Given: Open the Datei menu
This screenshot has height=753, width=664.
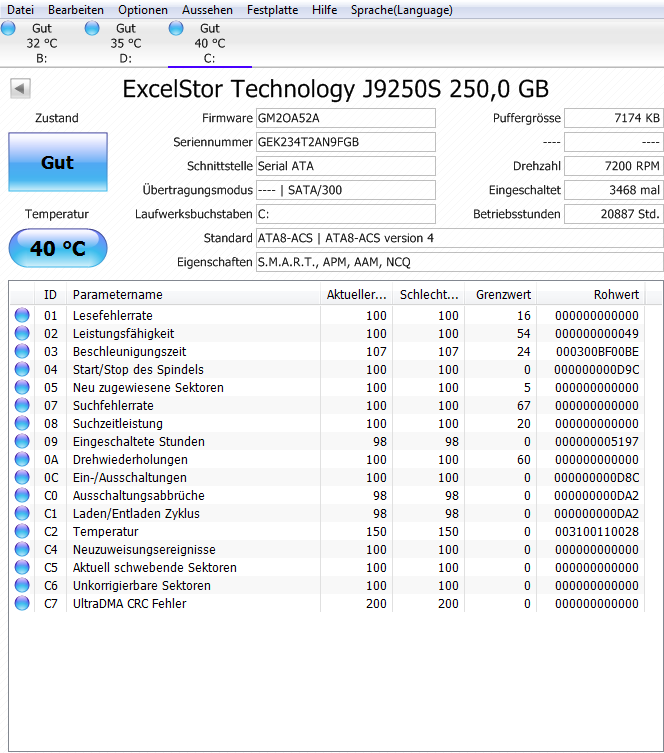Looking at the screenshot, I should tap(21, 10).
